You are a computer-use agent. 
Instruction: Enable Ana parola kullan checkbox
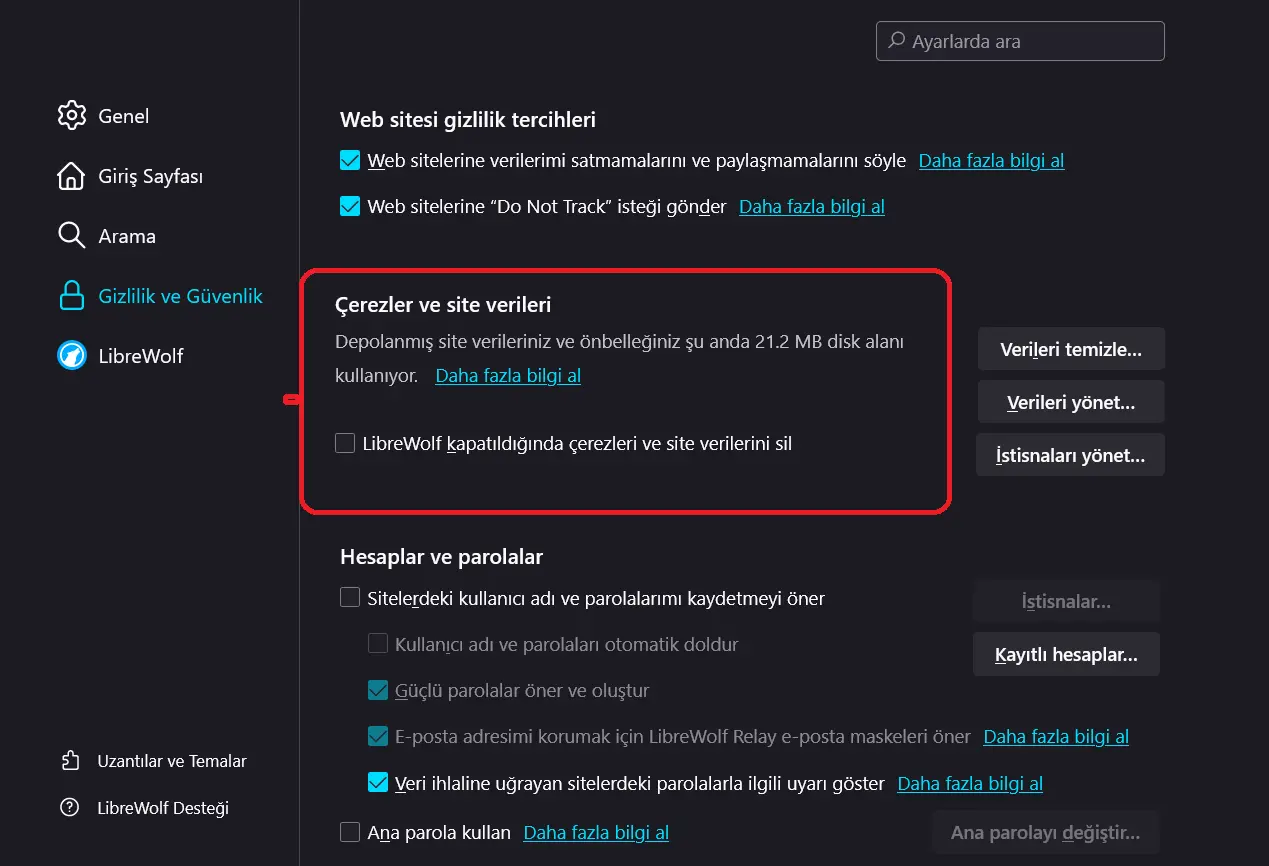[350, 832]
